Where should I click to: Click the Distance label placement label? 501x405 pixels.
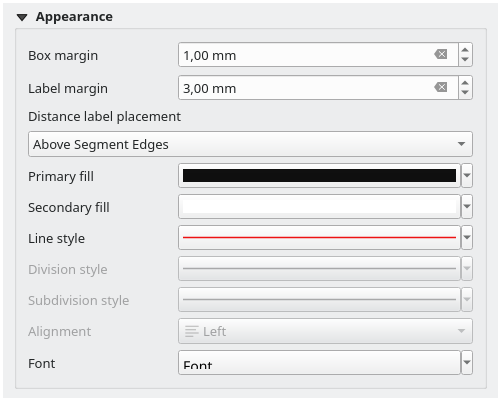(104, 117)
